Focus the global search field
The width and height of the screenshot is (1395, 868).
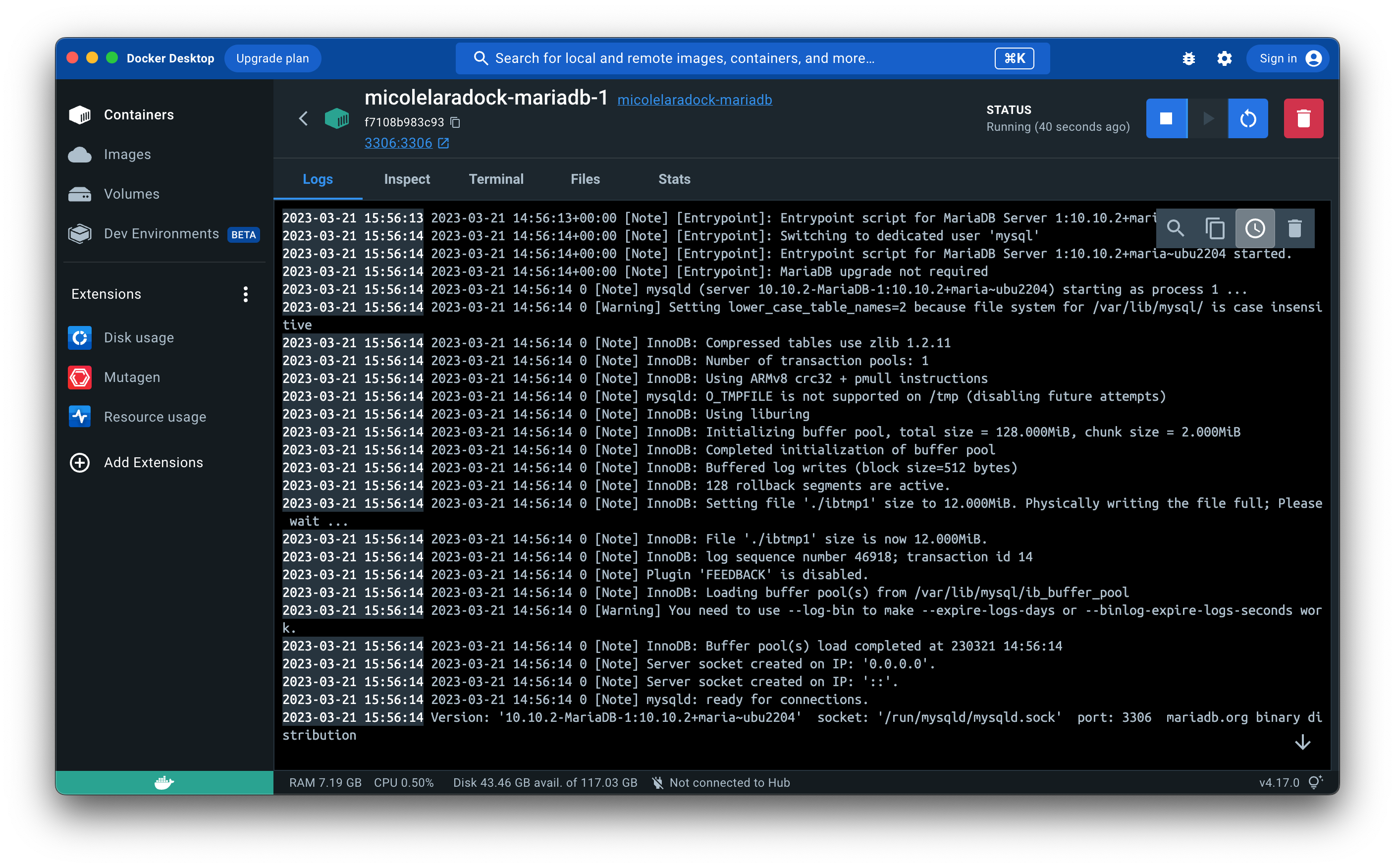752,58
